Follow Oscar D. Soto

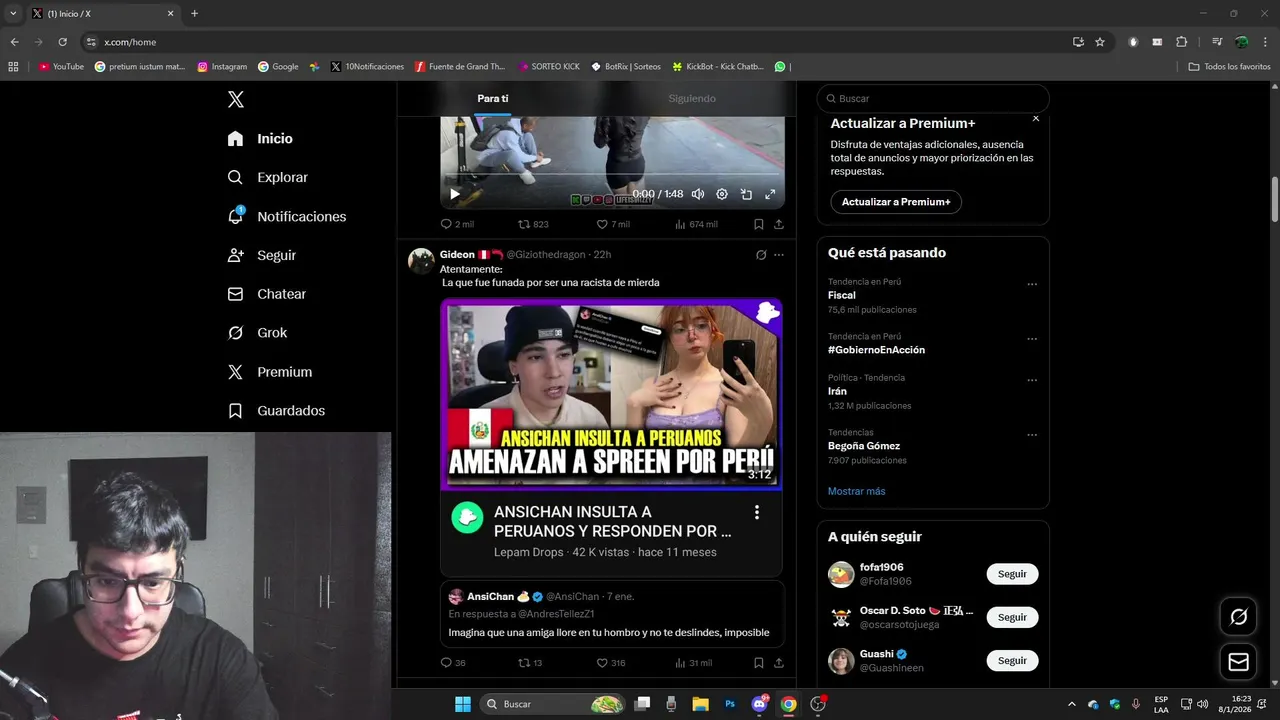pos(1012,617)
